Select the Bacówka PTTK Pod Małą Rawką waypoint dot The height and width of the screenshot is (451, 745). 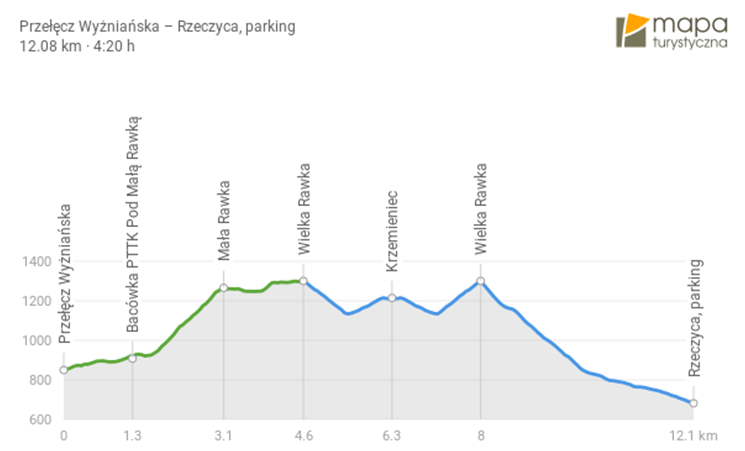[x=133, y=358]
